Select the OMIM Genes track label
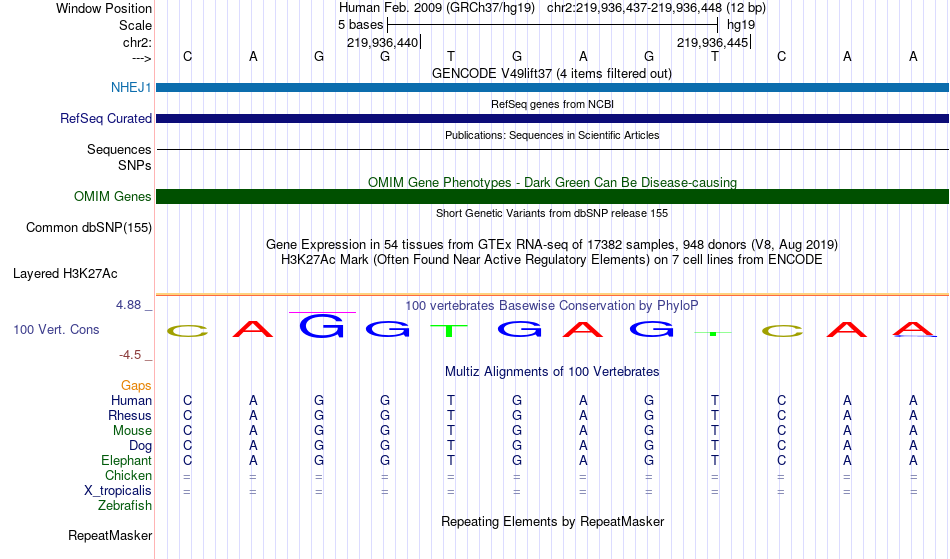 coord(113,196)
